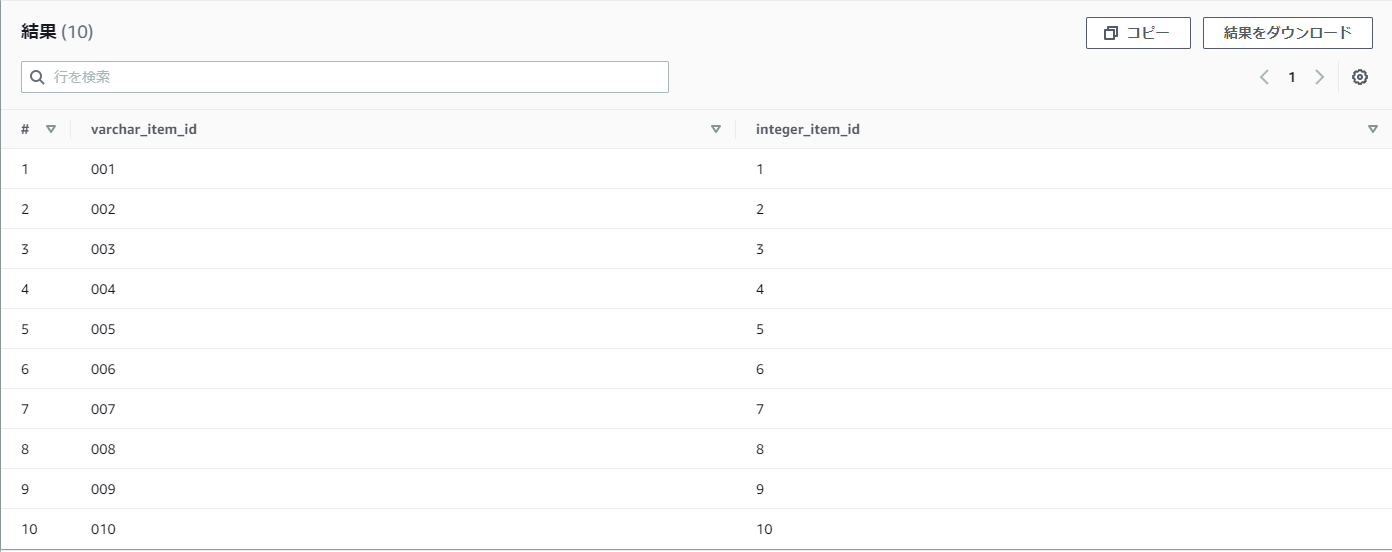The image size is (1392, 552).
Task: Sort varchar_item_id column via arrow
Action: click(716, 129)
